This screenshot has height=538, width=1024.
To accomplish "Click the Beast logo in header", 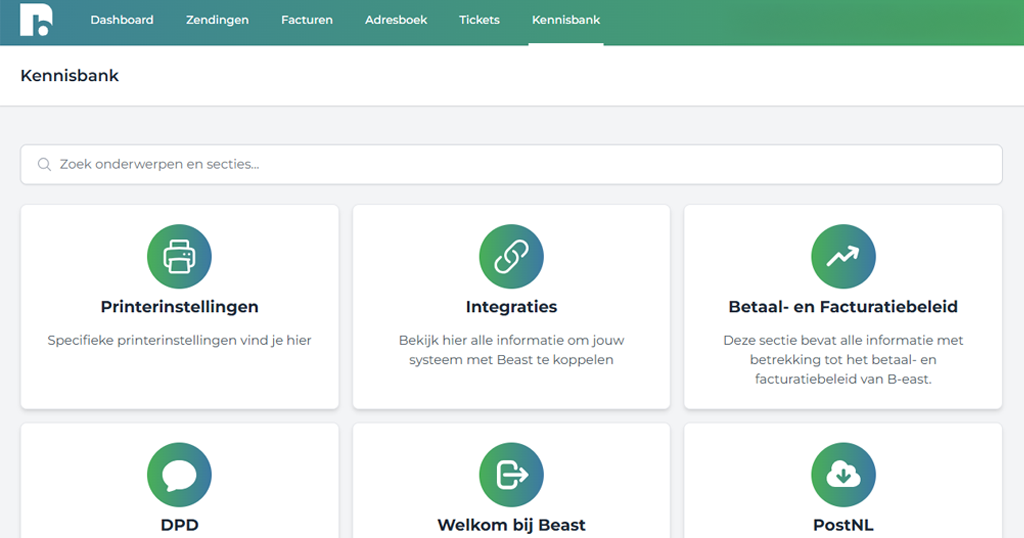I will tap(36, 20).
